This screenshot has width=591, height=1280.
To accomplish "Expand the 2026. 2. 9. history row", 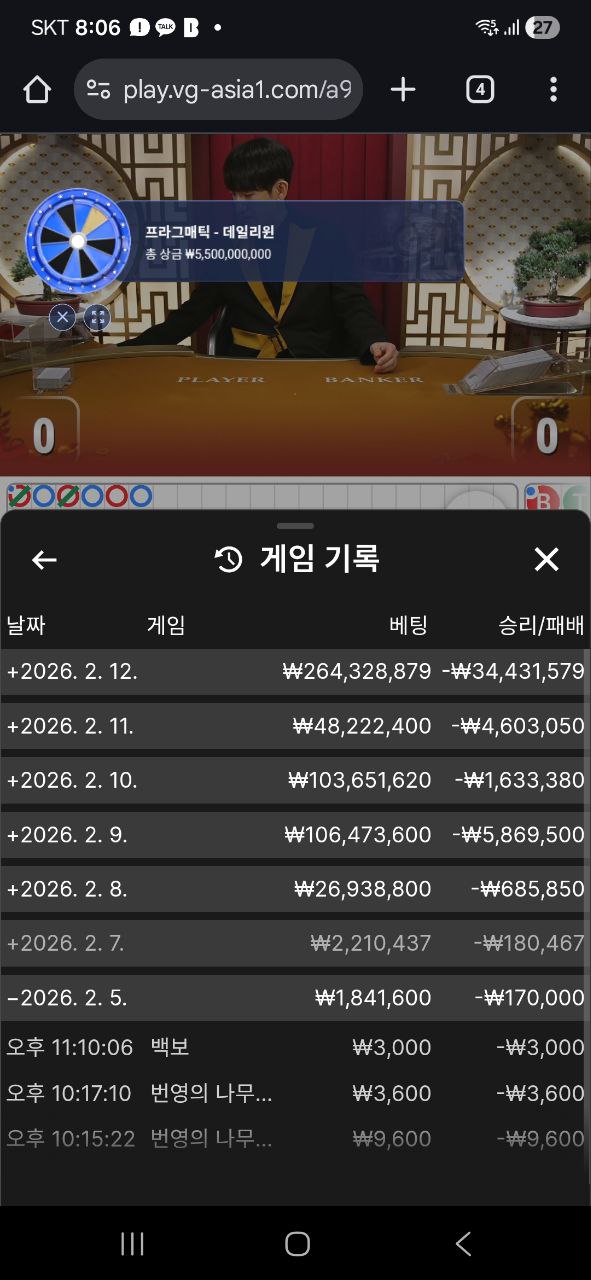I will coord(295,834).
